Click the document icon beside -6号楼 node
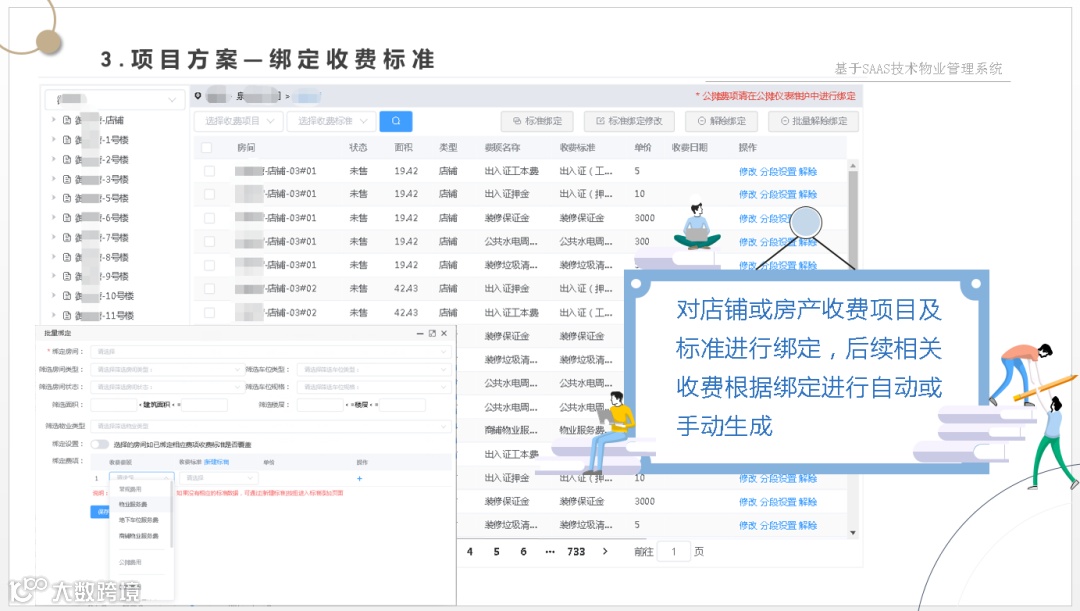This screenshot has width=1080, height=611. [67, 218]
